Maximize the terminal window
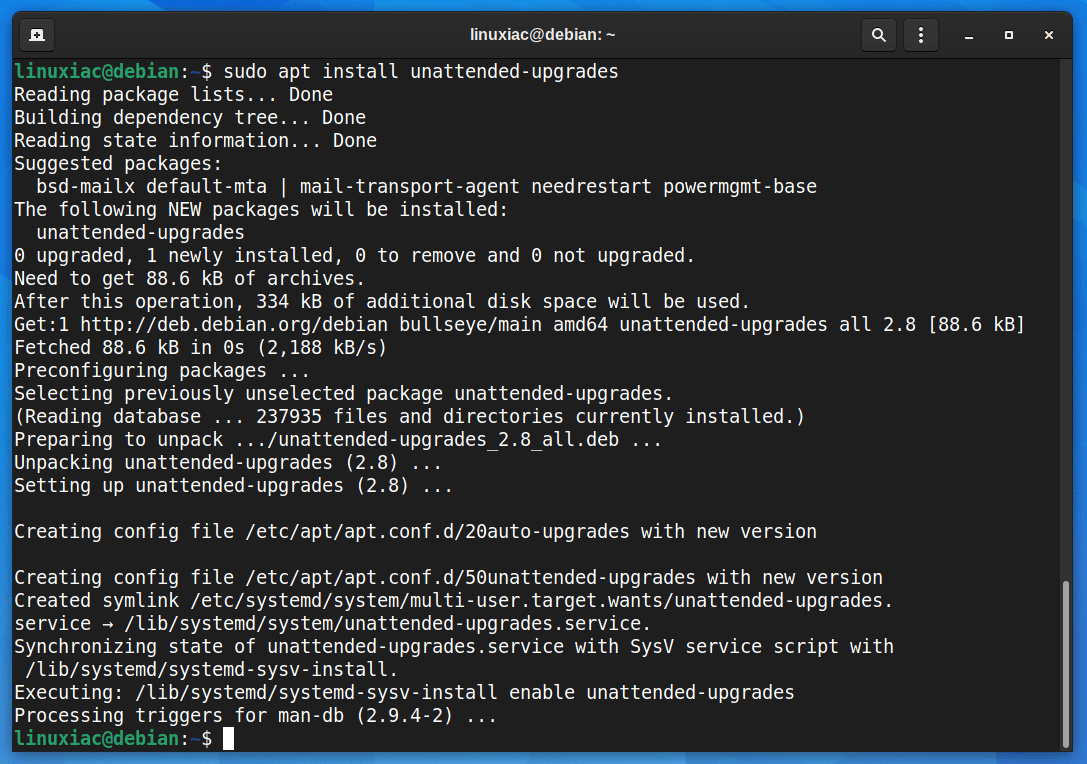The height and width of the screenshot is (764, 1087). (1008, 34)
